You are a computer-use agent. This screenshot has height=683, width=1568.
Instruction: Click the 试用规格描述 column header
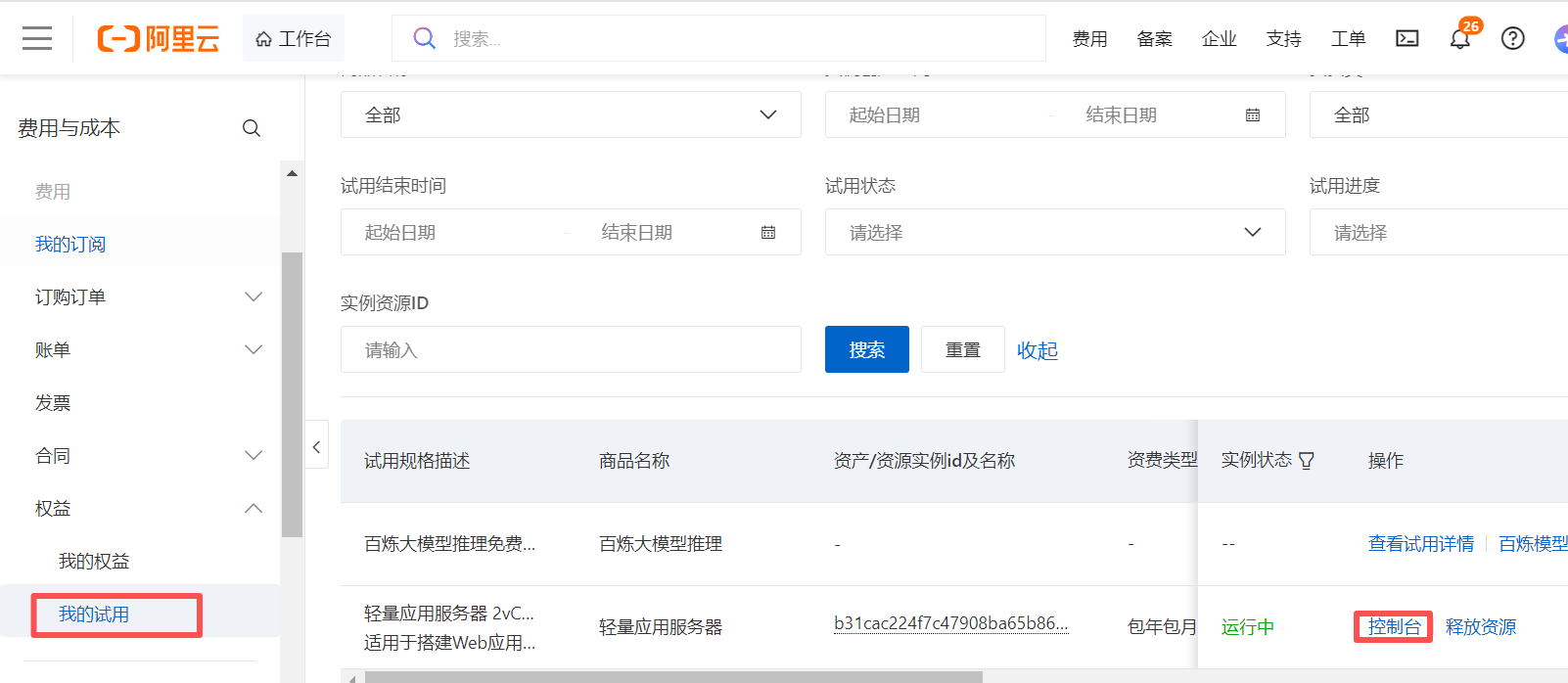pyautogui.click(x=417, y=461)
